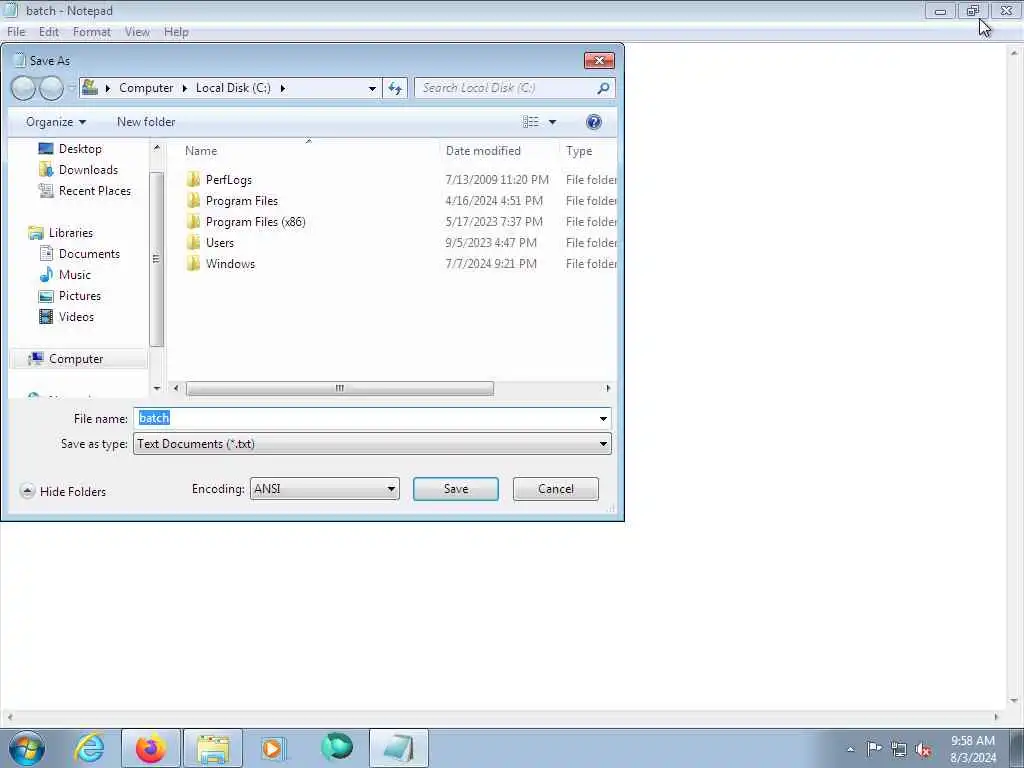This screenshot has width=1024, height=768.
Task: Click the Forward navigation arrow in Save As
Action: [52, 88]
